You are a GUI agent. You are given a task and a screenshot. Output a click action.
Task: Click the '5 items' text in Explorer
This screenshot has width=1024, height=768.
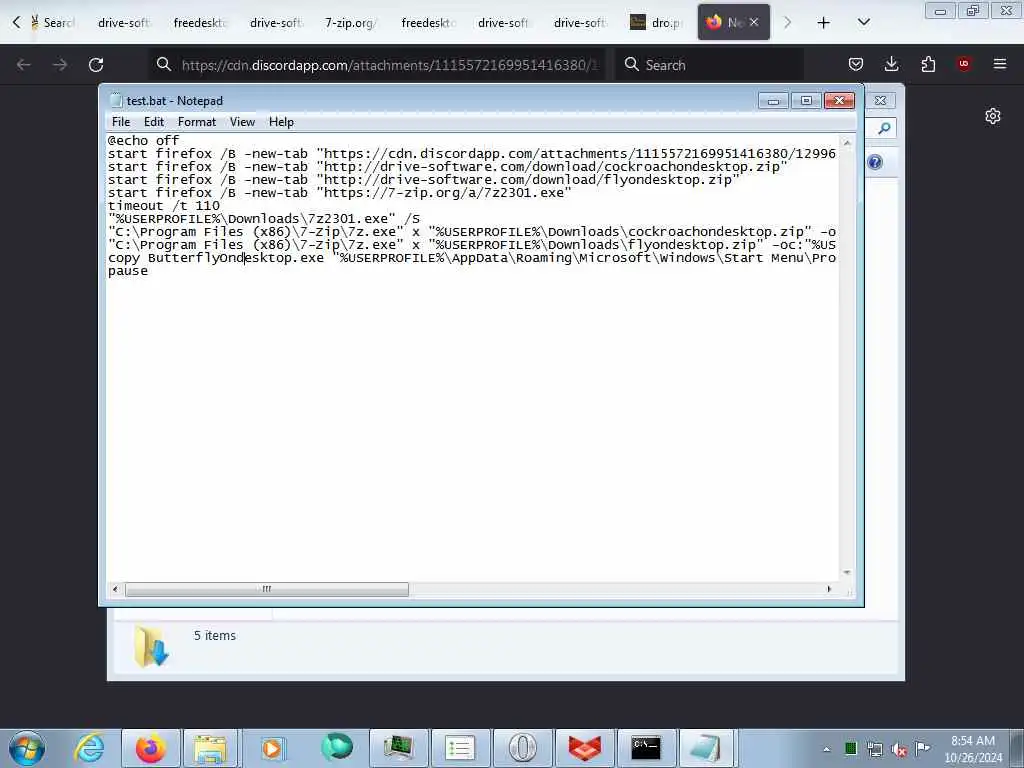[x=214, y=635]
